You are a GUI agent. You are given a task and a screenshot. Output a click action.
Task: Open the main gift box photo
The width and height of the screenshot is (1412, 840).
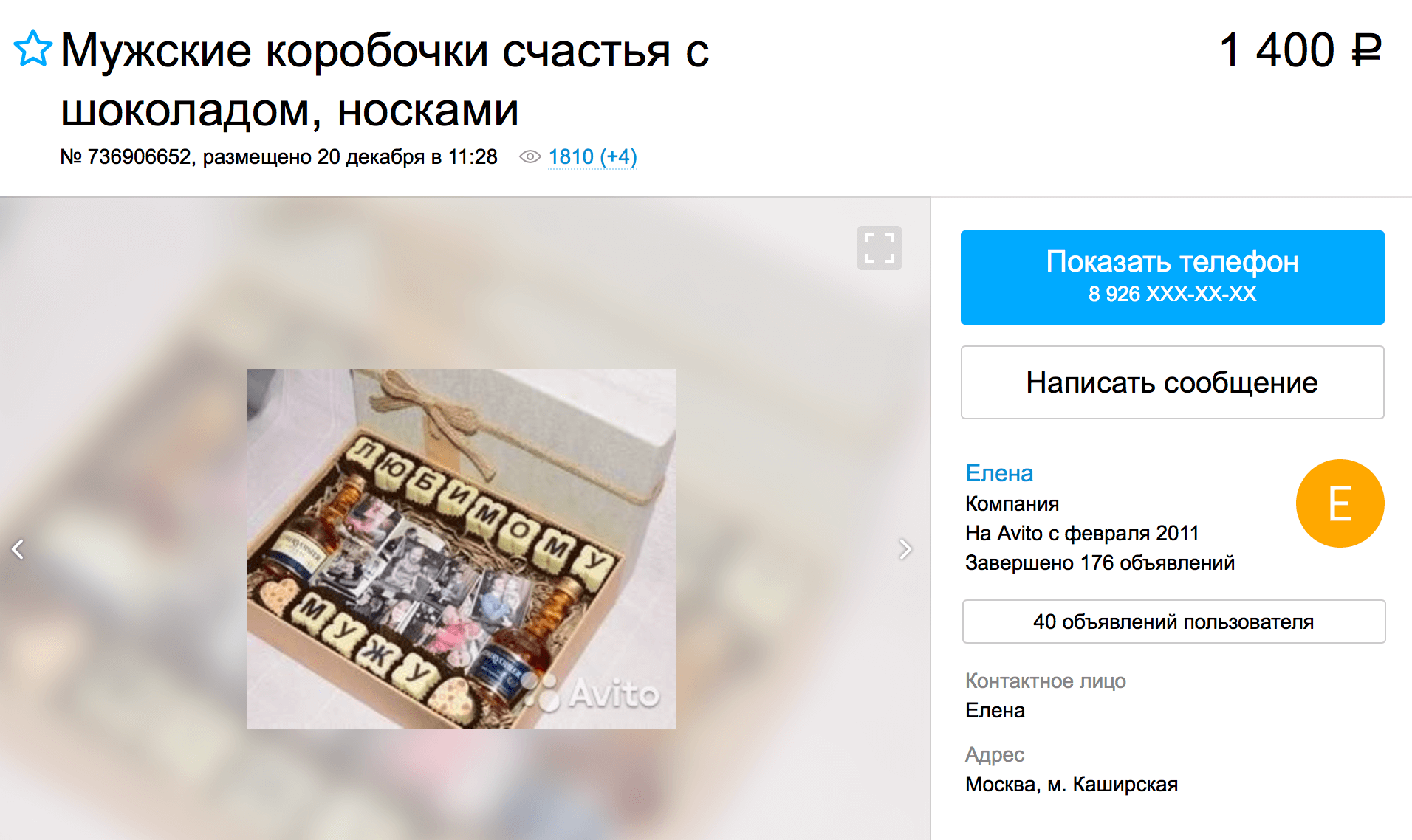tap(461, 549)
